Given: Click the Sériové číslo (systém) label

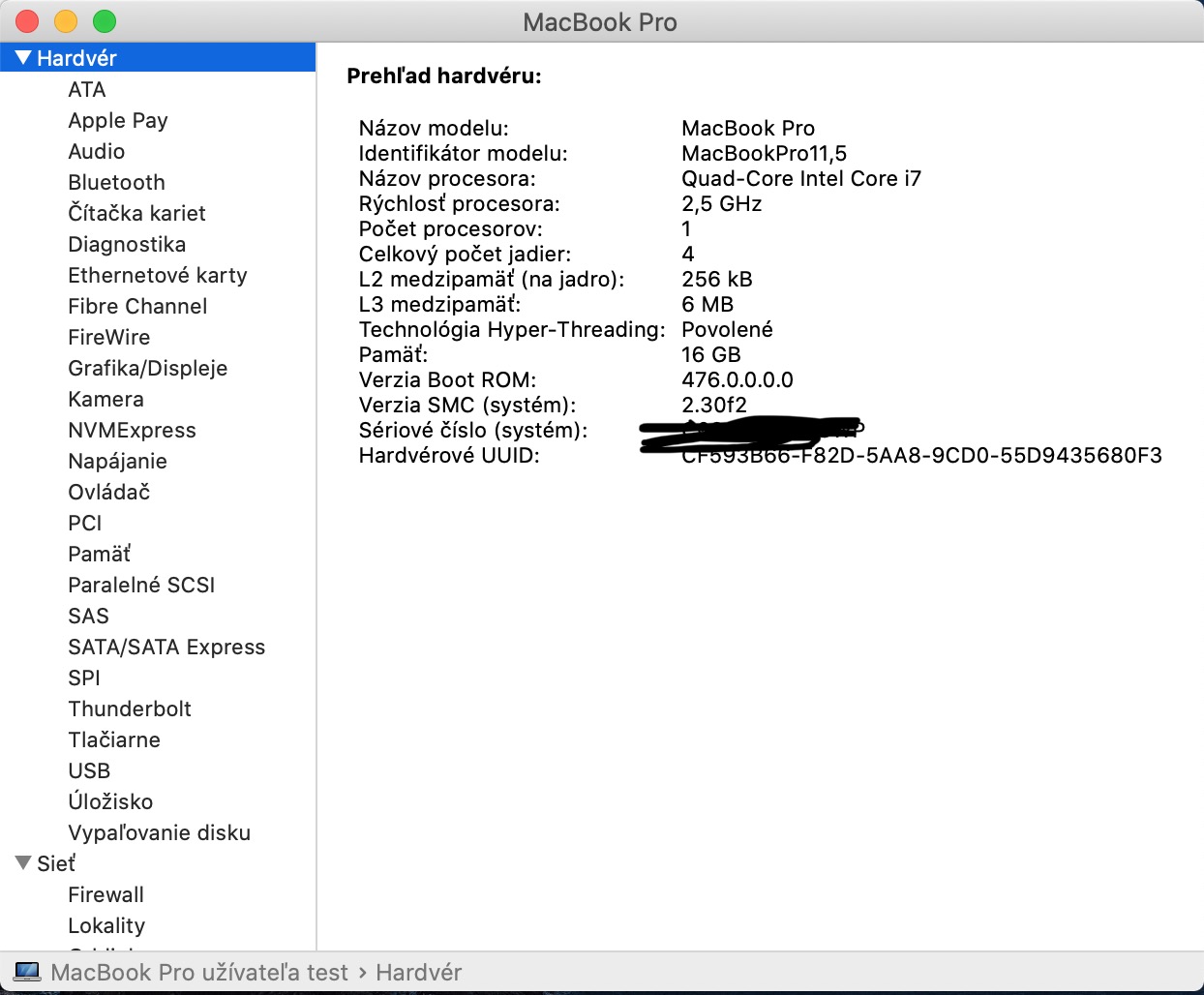Looking at the screenshot, I should (473, 430).
